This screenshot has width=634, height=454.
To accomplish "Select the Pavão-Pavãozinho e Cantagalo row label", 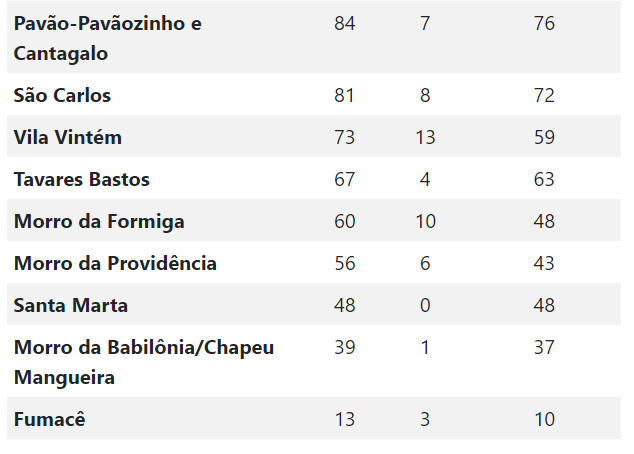I will point(108,38).
